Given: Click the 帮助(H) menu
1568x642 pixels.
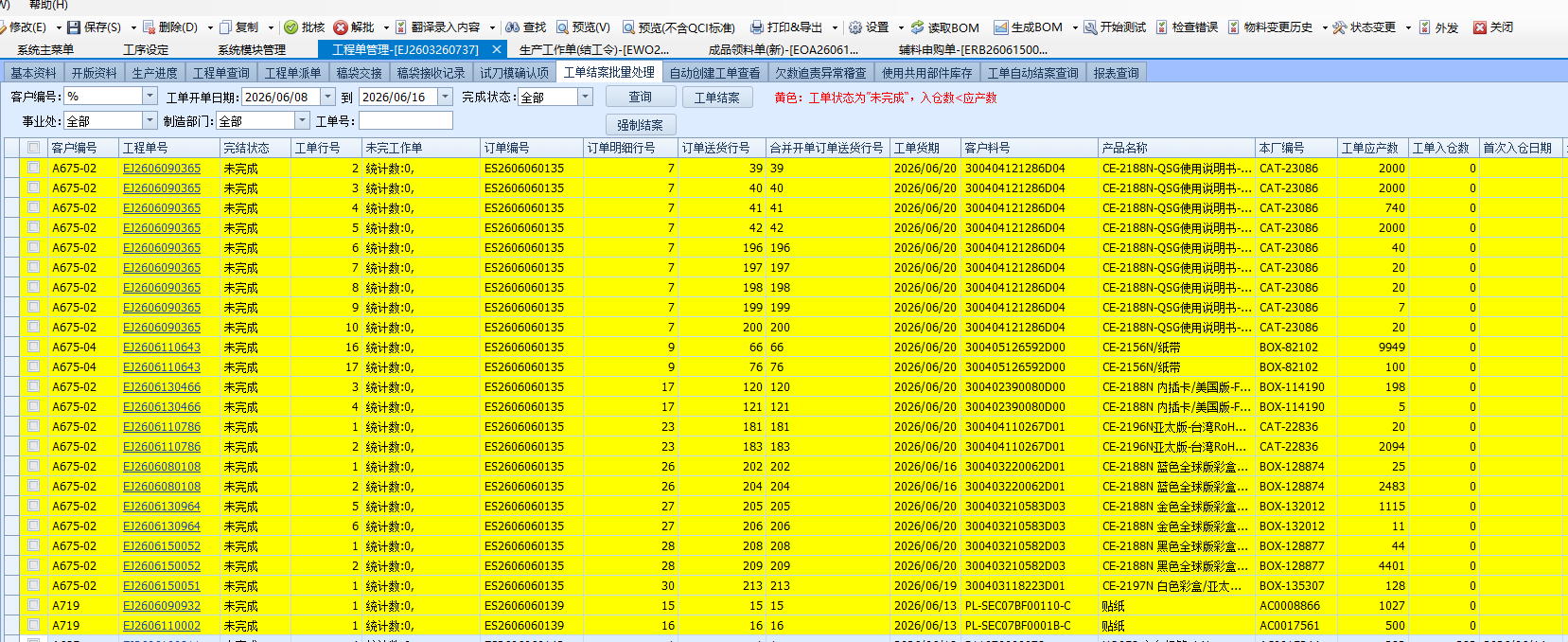Looking at the screenshot, I should [x=48, y=5].
